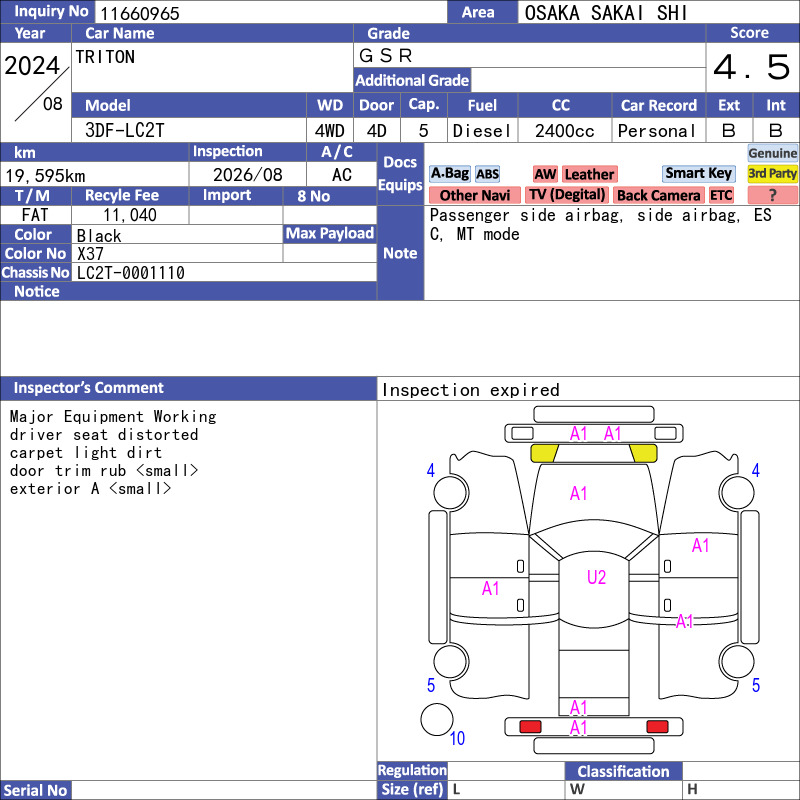The width and height of the screenshot is (800, 800).
Task: Click inquiry number 11660965
Action: 140,13
